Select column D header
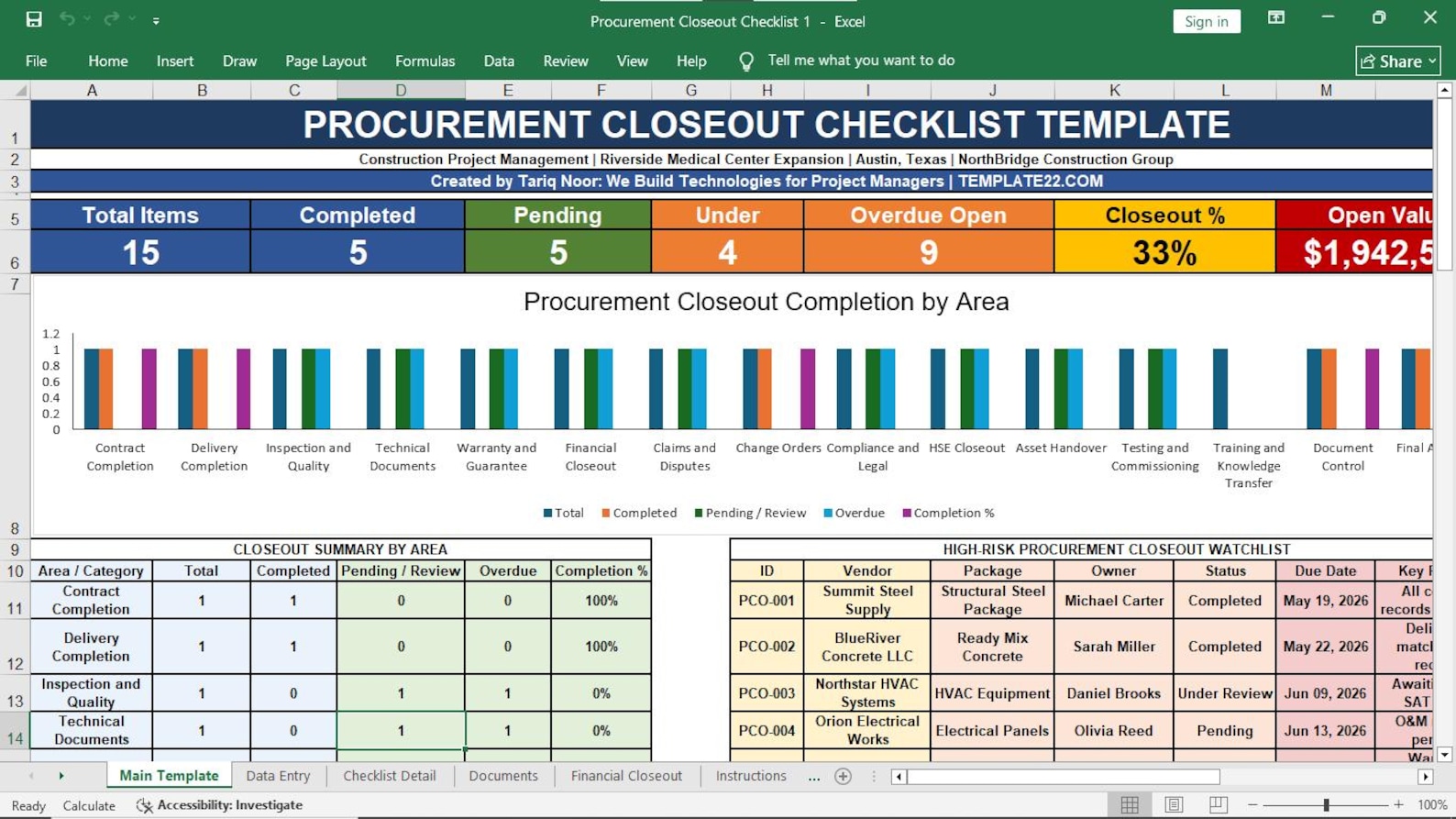 pyautogui.click(x=401, y=90)
